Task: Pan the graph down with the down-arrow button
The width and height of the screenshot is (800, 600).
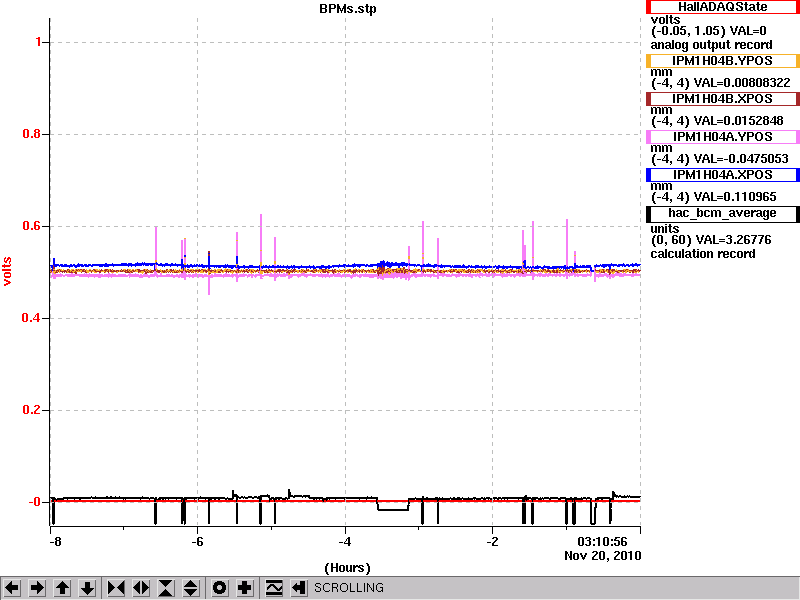Action: pyautogui.click(x=88, y=588)
